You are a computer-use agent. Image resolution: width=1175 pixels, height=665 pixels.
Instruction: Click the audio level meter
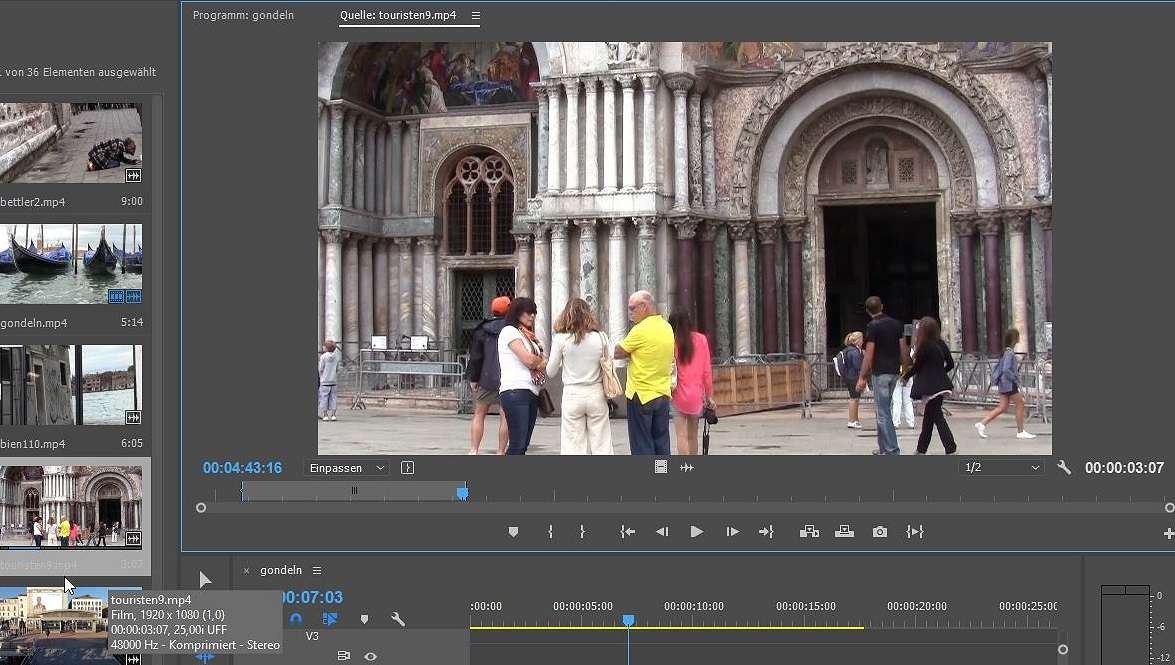[1125, 625]
